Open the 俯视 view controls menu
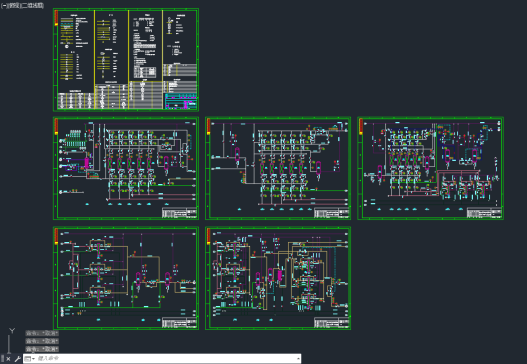 click(13, 5)
